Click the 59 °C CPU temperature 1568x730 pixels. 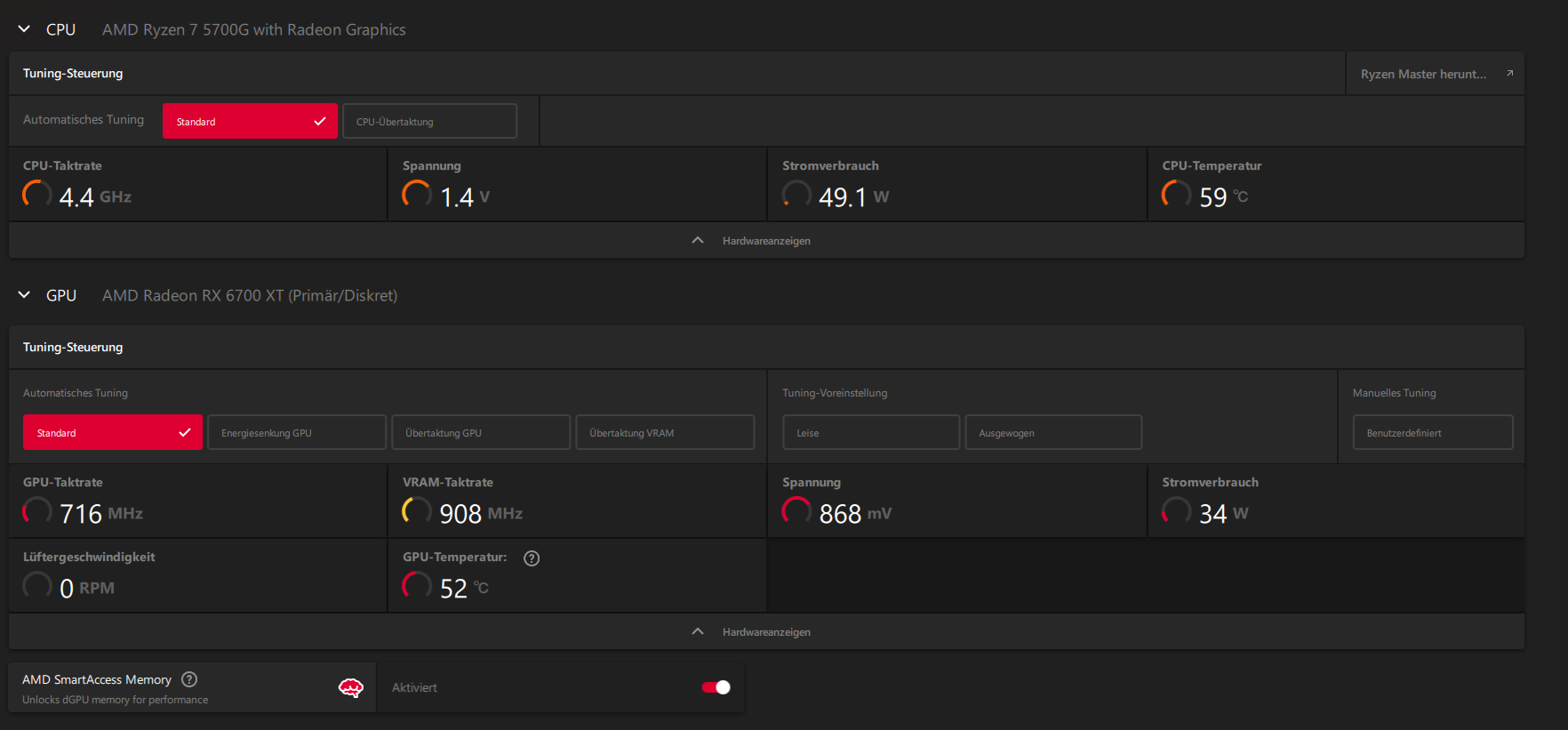pos(1223,197)
